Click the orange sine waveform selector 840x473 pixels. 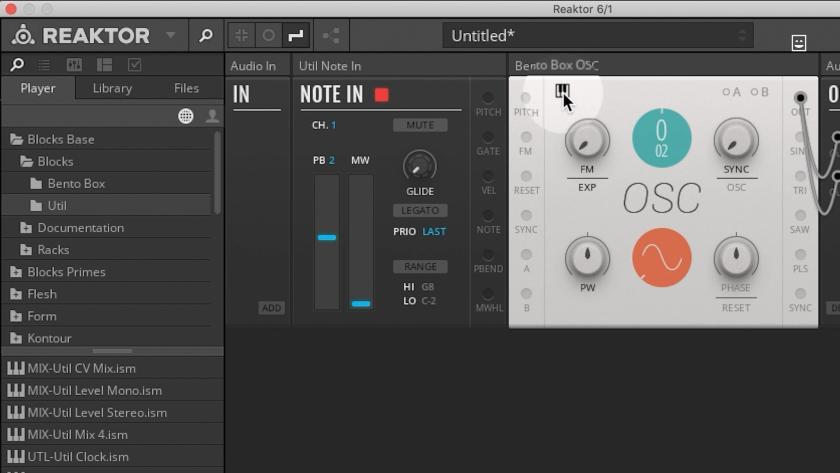point(661,258)
